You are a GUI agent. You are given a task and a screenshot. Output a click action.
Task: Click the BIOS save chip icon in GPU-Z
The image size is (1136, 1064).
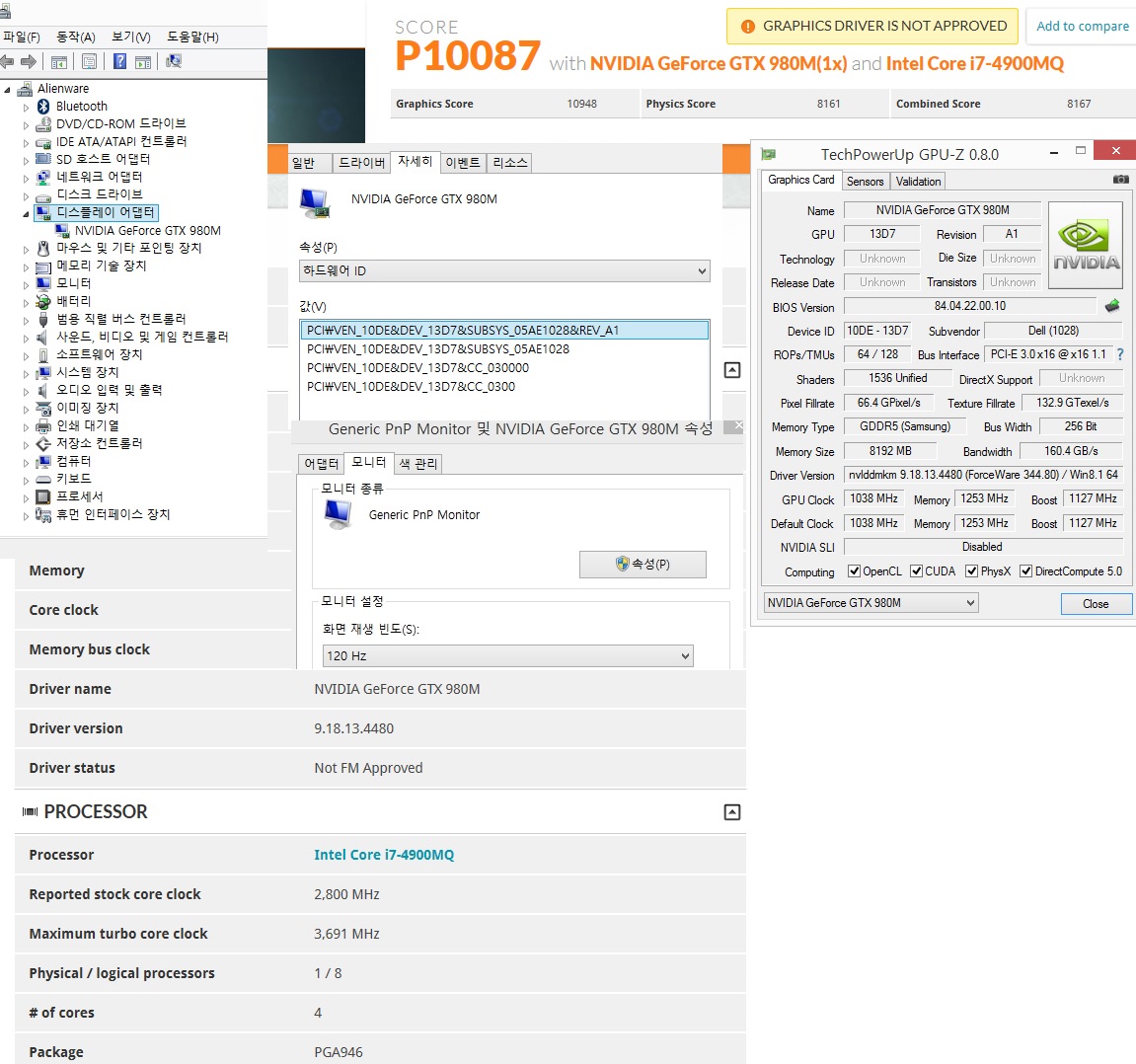1112,306
